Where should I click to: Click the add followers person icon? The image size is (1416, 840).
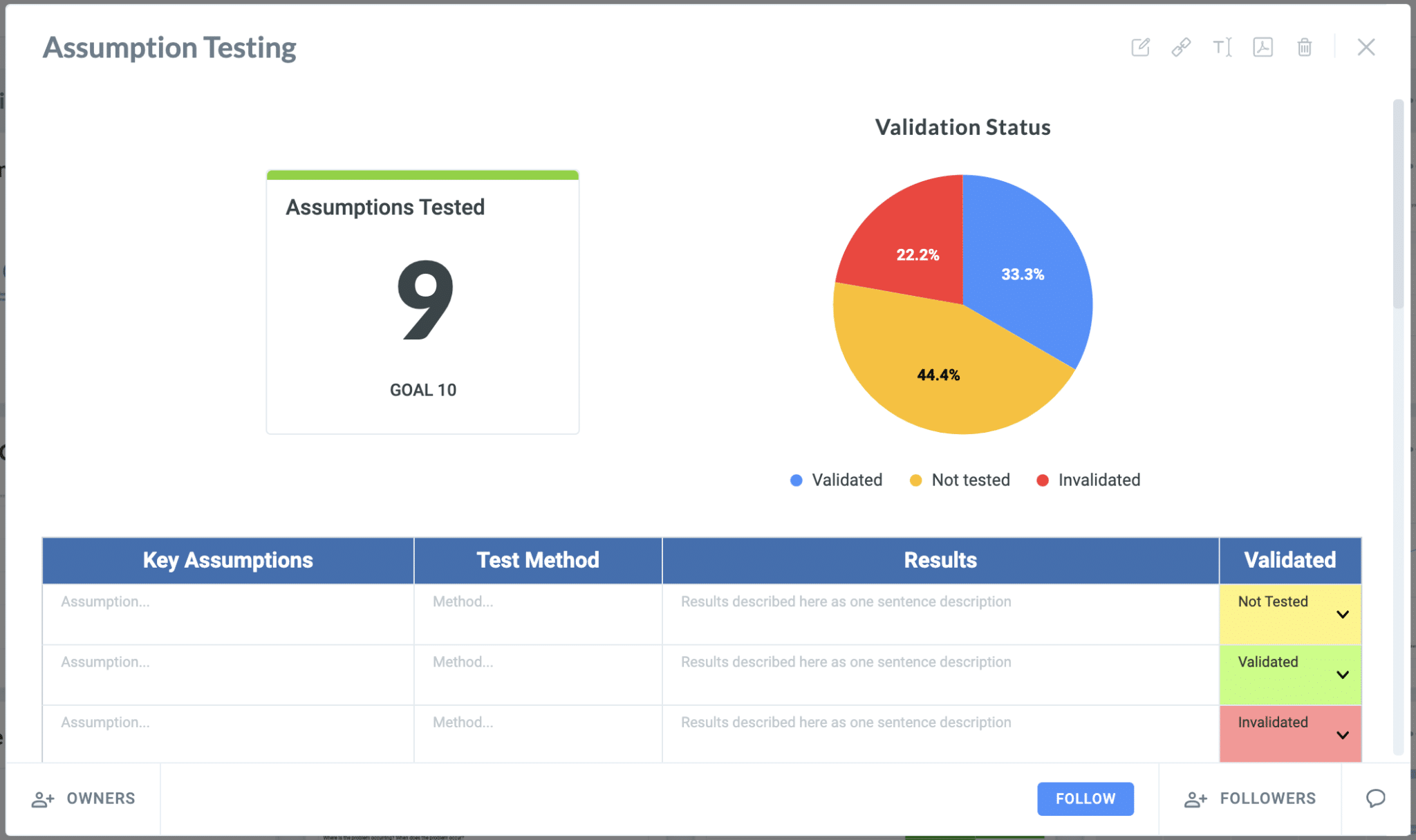click(x=1195, y=799)
